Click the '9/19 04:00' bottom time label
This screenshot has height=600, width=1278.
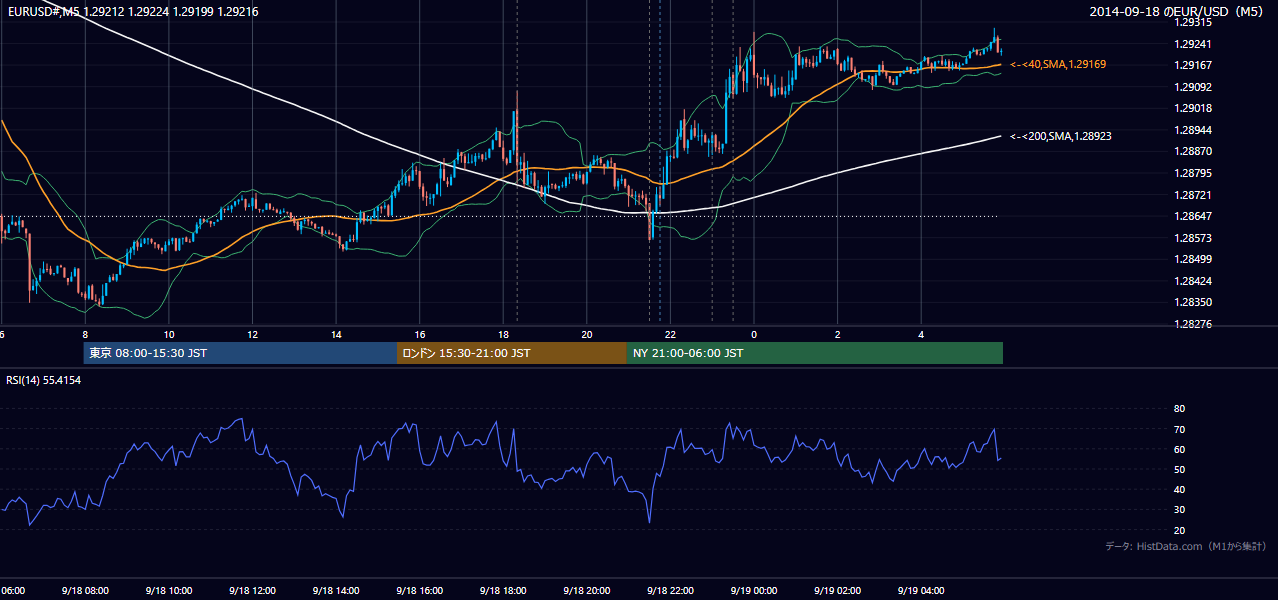point(921,590)
